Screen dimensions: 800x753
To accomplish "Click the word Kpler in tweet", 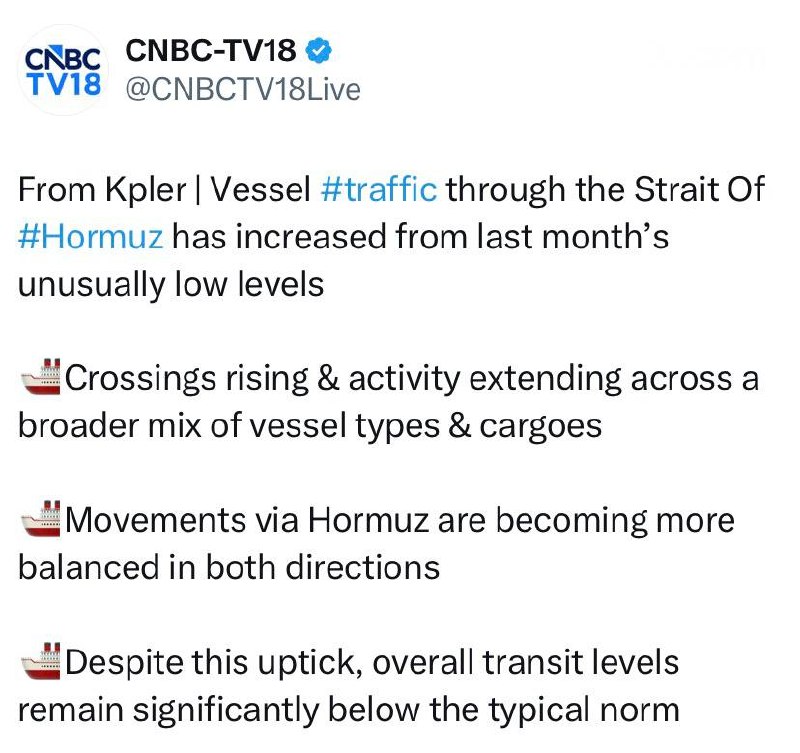I will pos(143,190).
